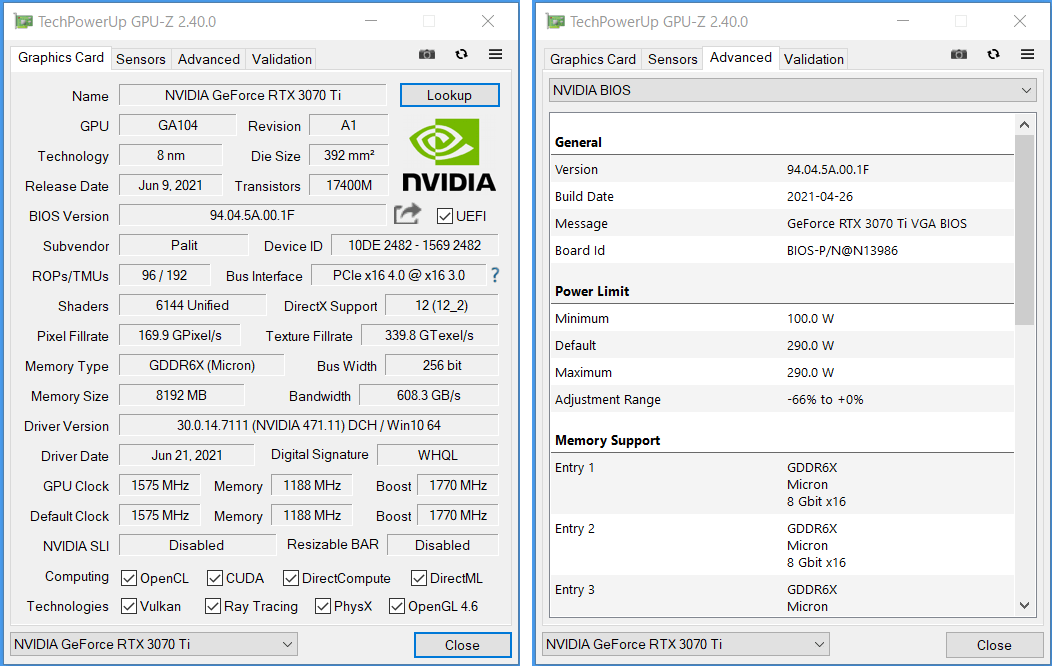The width and height of the screenshot is (1052, 666).
Task: Click the camera icon in right Advanced window
Action: (x=959, y=54)
